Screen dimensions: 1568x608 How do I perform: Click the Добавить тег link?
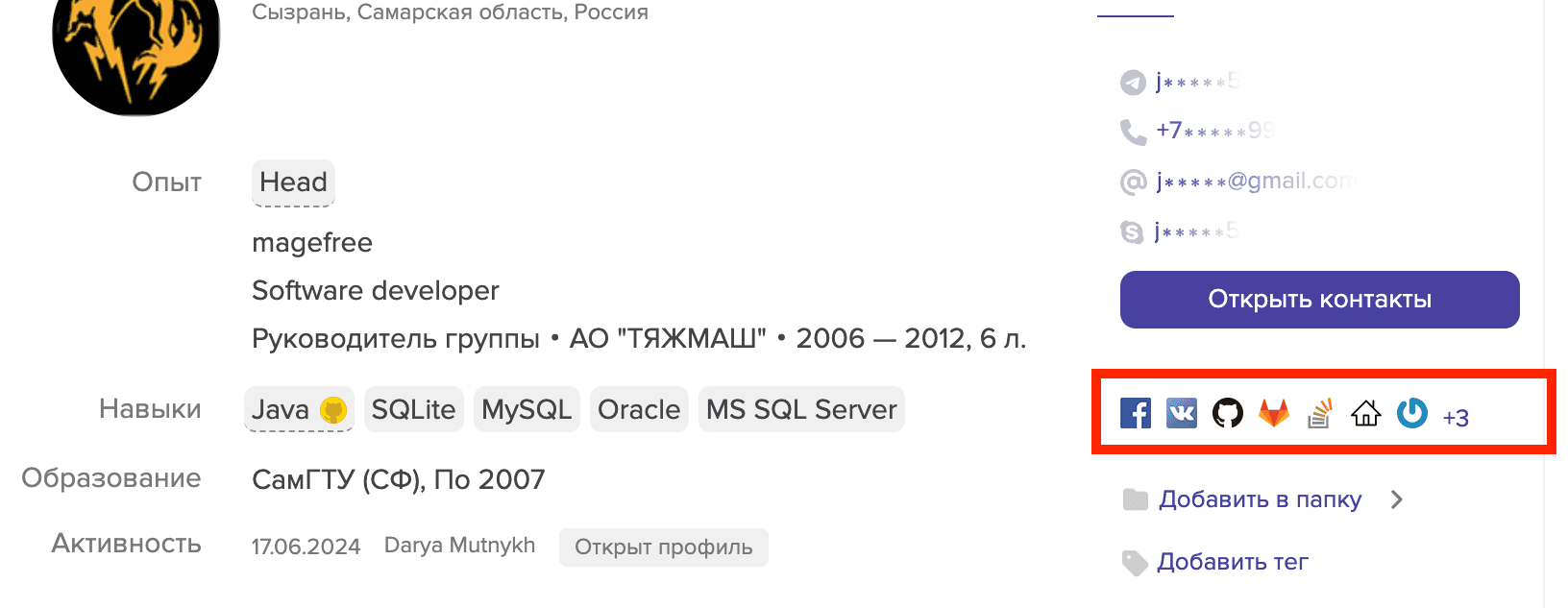coord(1233,562)
